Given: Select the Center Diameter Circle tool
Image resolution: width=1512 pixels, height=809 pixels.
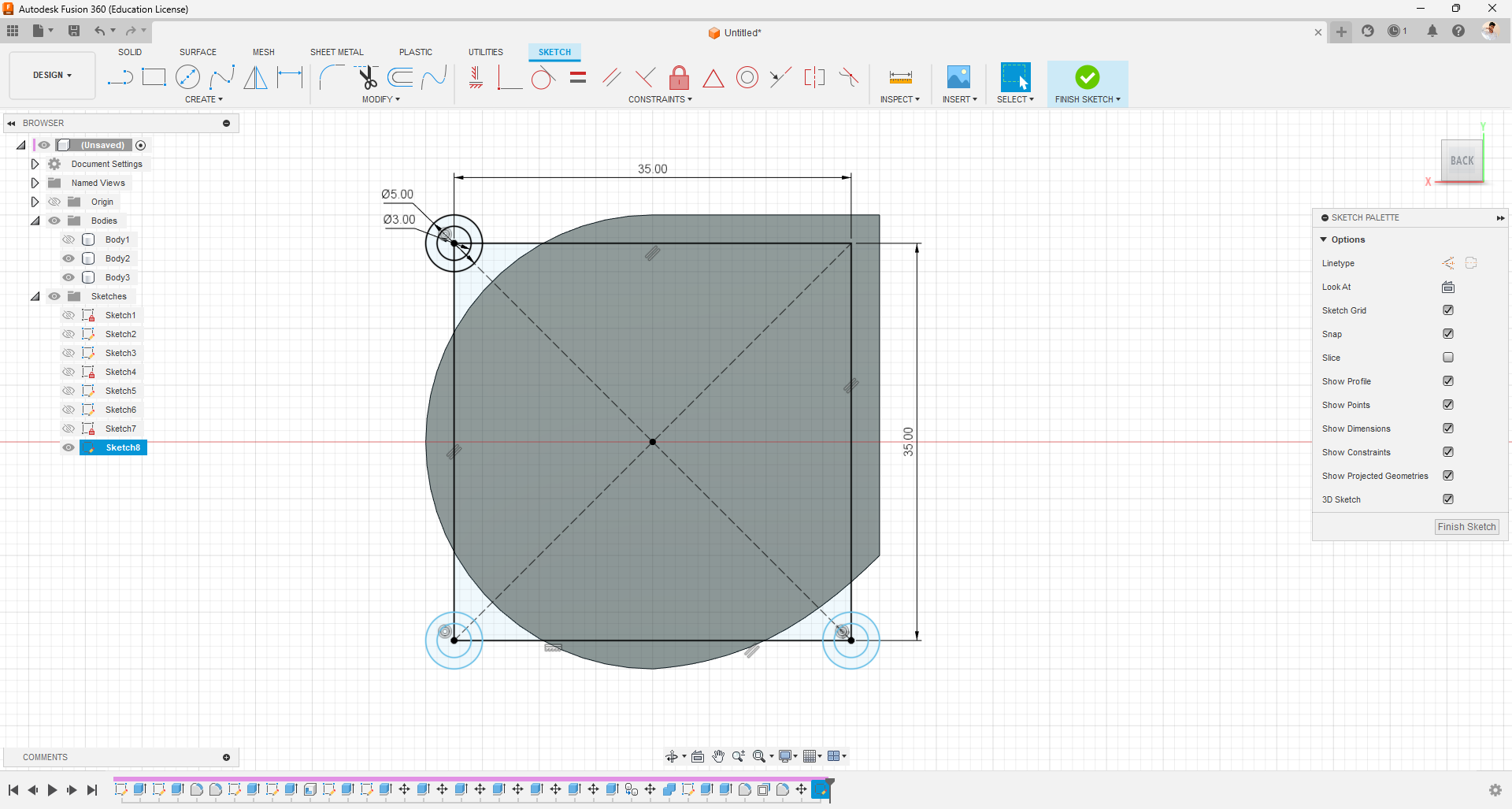Looking at the screenshot, I should point(187,77).
